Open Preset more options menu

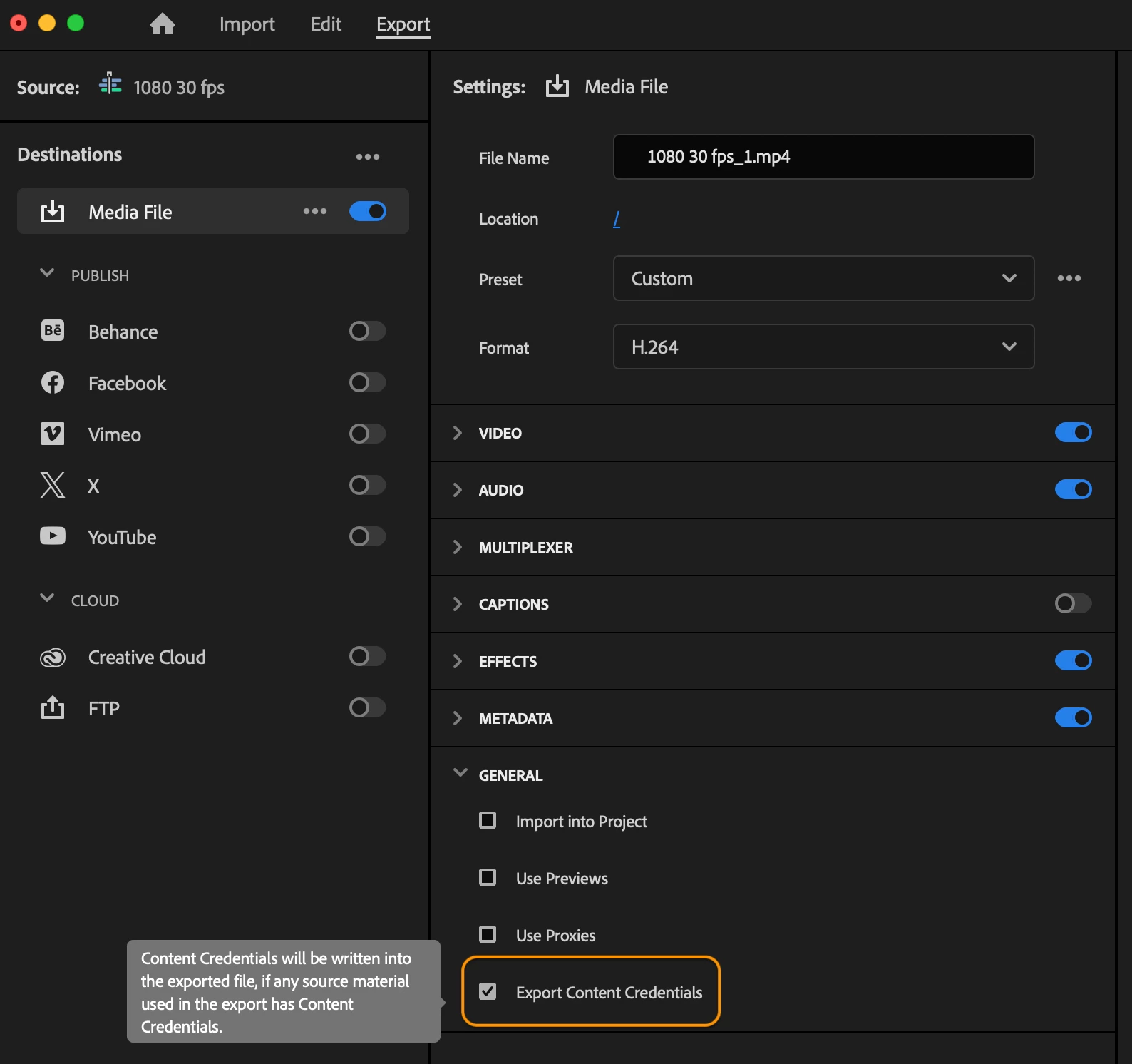tap(1069, 278)
